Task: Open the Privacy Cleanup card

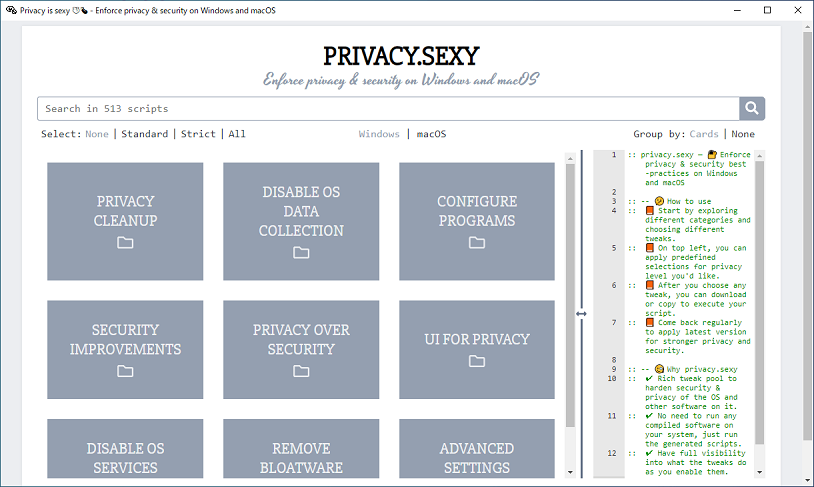Action: (x=125, y=221)
